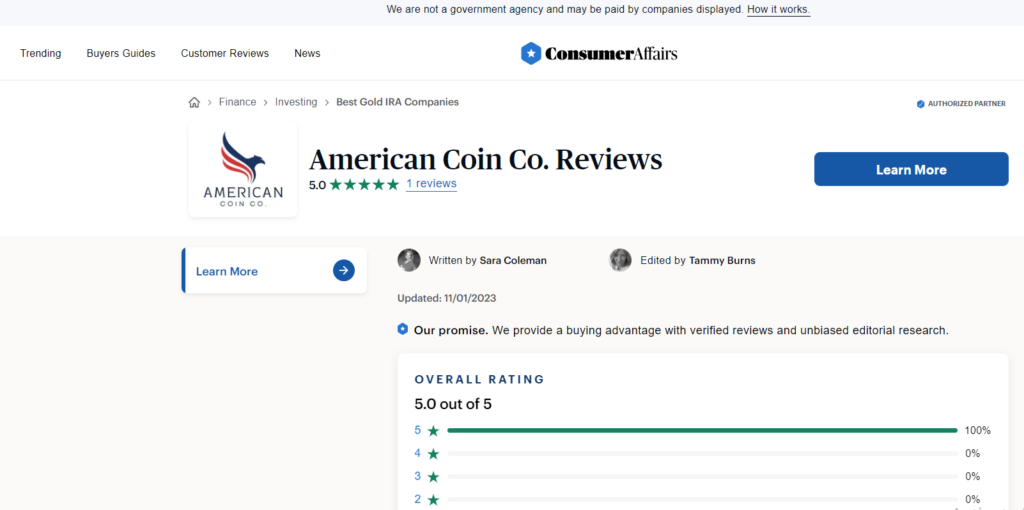Viewport: 1024px width, 510px height.
Task: Open editor Tammy Burns's profile
Action: 722,261
